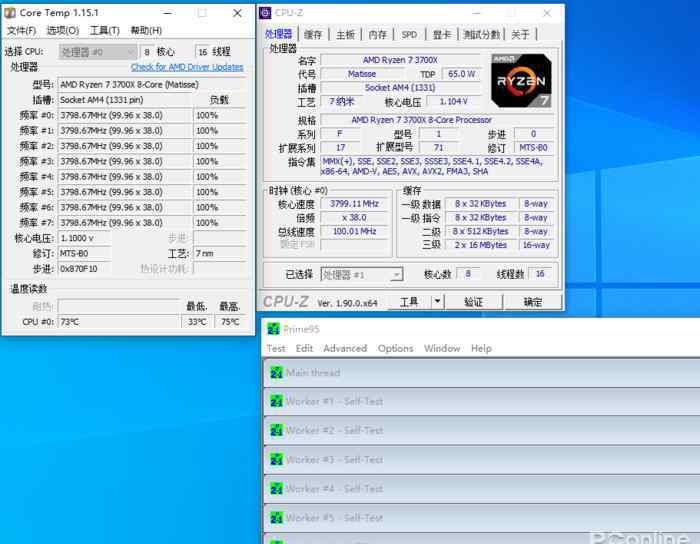Click the 核心电压 1.1000 v value
Screen dimensions: 700x544
tap(84, 238)
